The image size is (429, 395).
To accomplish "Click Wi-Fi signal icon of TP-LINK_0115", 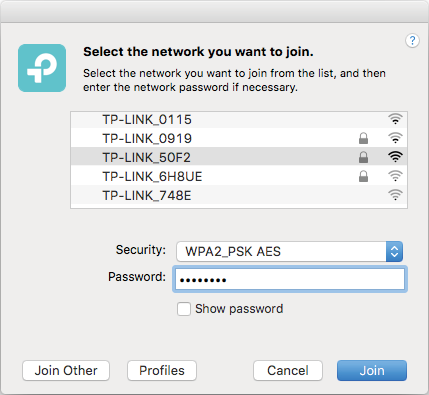I will (395, 119).
